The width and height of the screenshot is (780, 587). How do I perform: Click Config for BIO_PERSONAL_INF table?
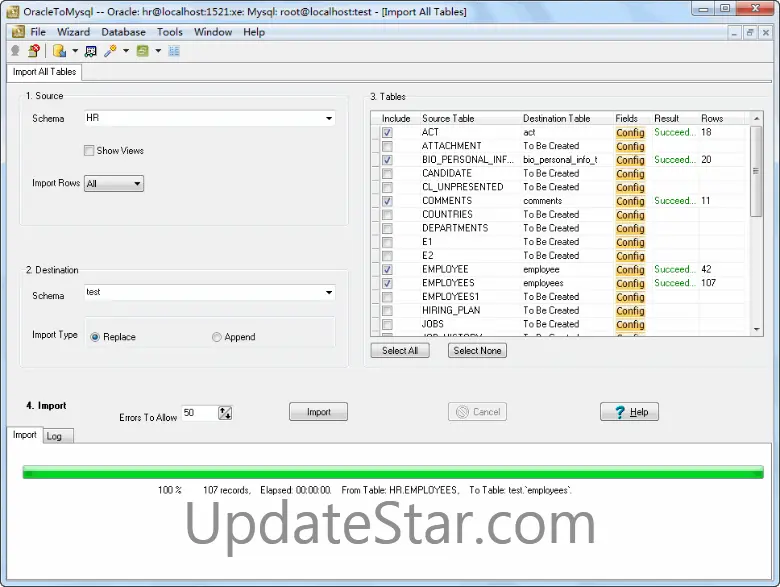pyautogui.click(x=630, y=160)
